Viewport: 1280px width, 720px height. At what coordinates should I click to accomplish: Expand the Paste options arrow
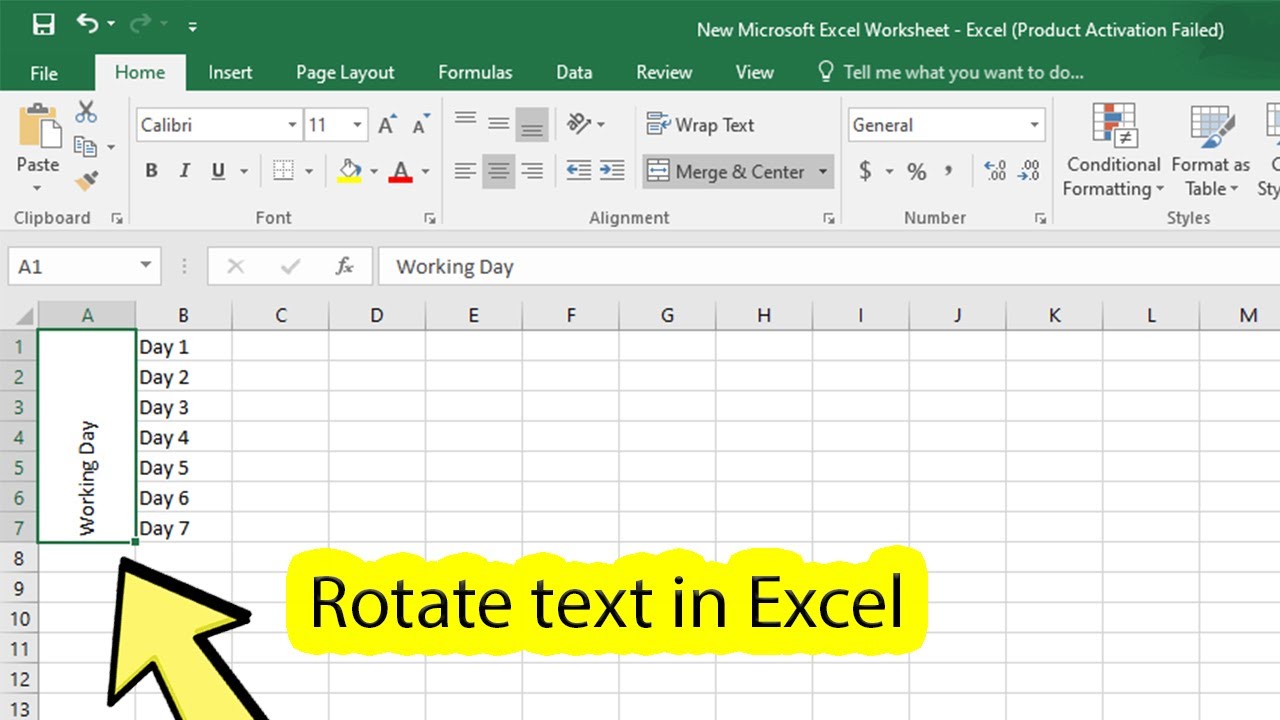pos(38,188)
